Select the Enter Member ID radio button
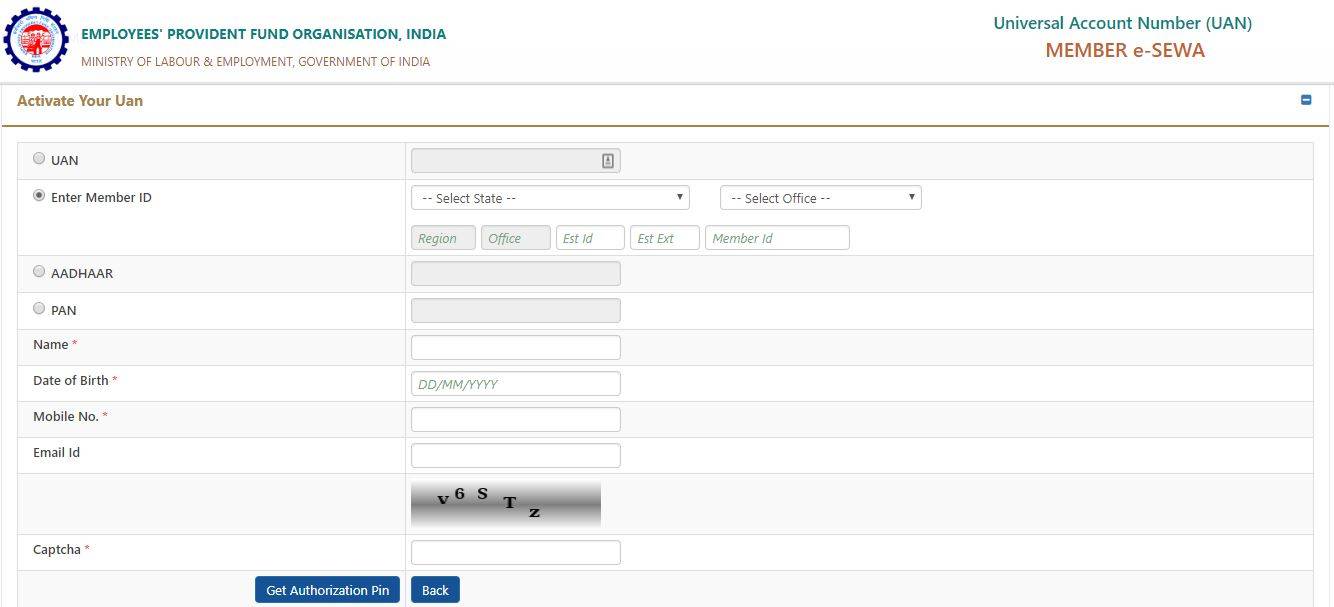1334x607 pixels. click(39, 196)
